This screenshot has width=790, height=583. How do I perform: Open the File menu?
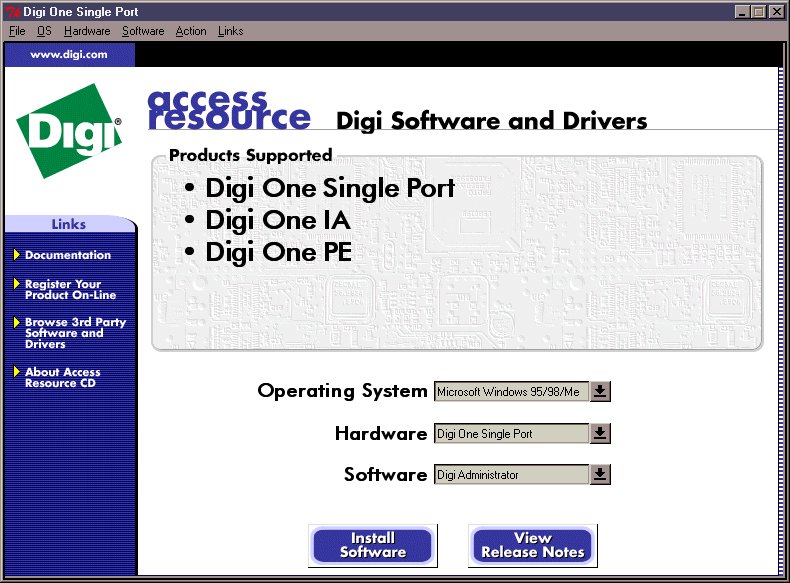17,31
